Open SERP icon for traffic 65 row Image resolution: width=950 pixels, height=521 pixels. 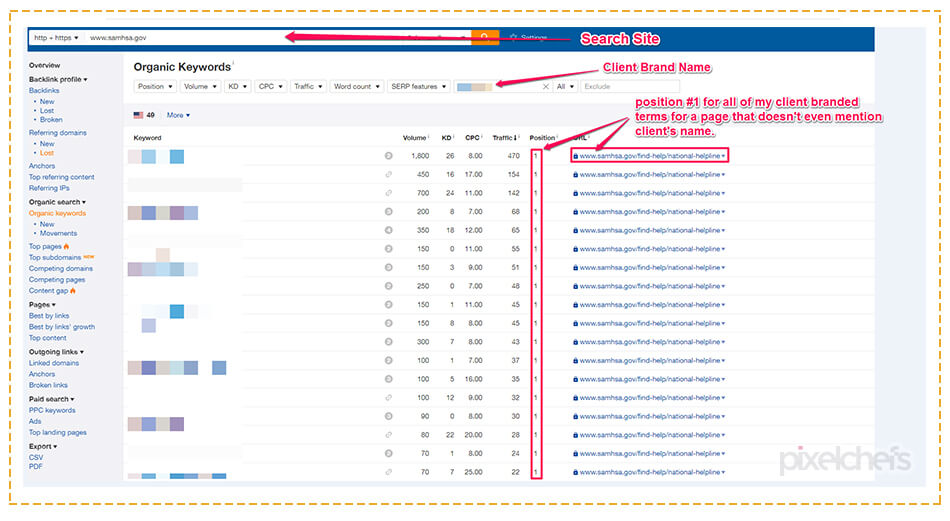point(388,230)
